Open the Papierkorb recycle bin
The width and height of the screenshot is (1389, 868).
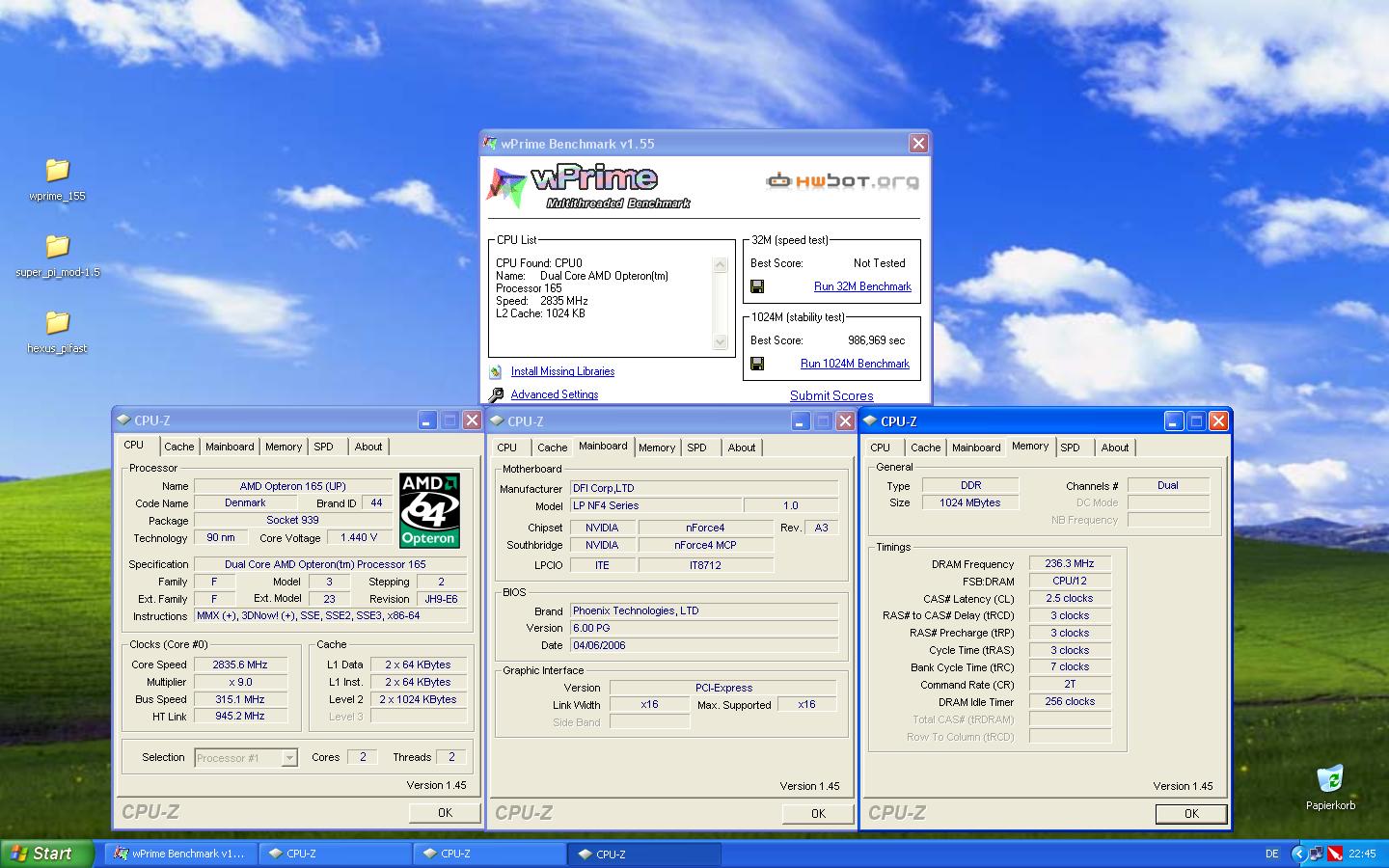[1330, 786]
